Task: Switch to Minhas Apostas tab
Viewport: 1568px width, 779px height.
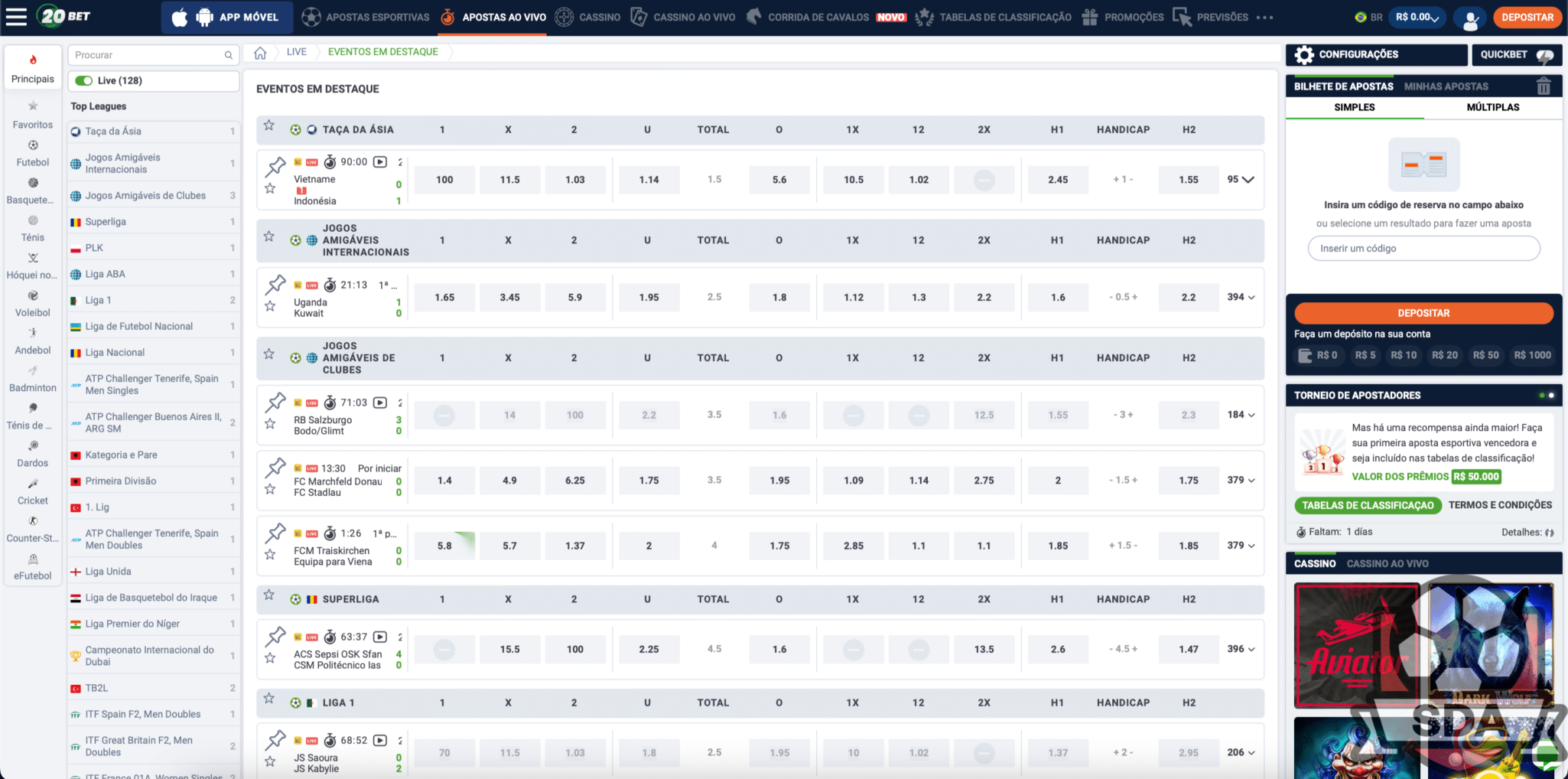Action: 1446,86
